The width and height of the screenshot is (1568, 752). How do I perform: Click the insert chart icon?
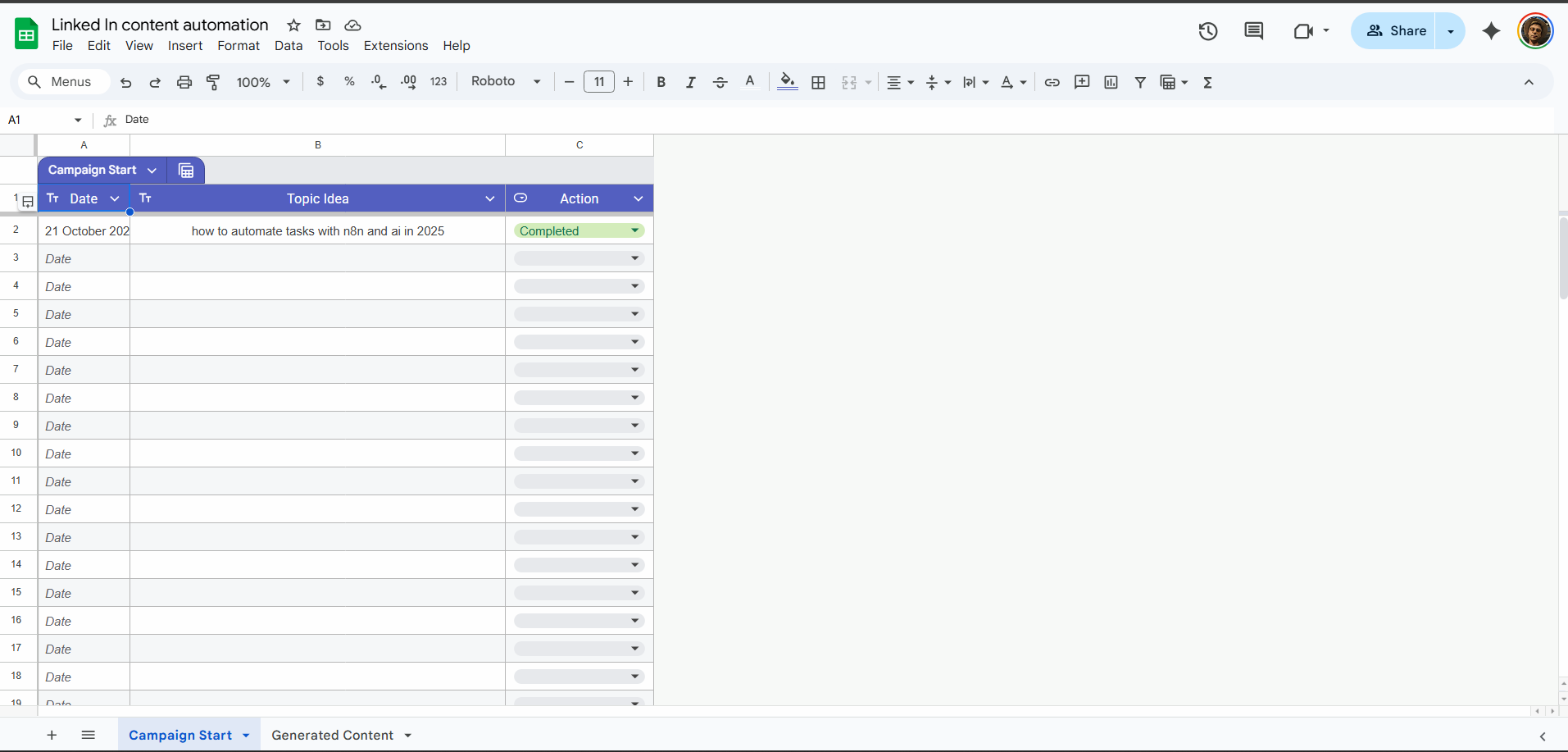(1111, 82)
